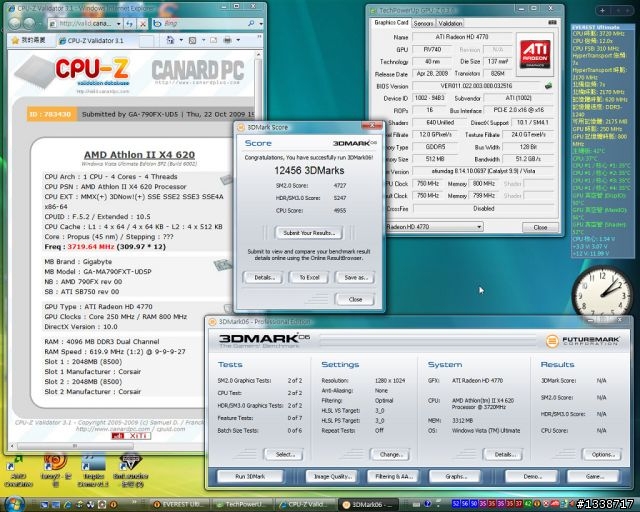Click the IE Home toolbar icon

[171, 40]
